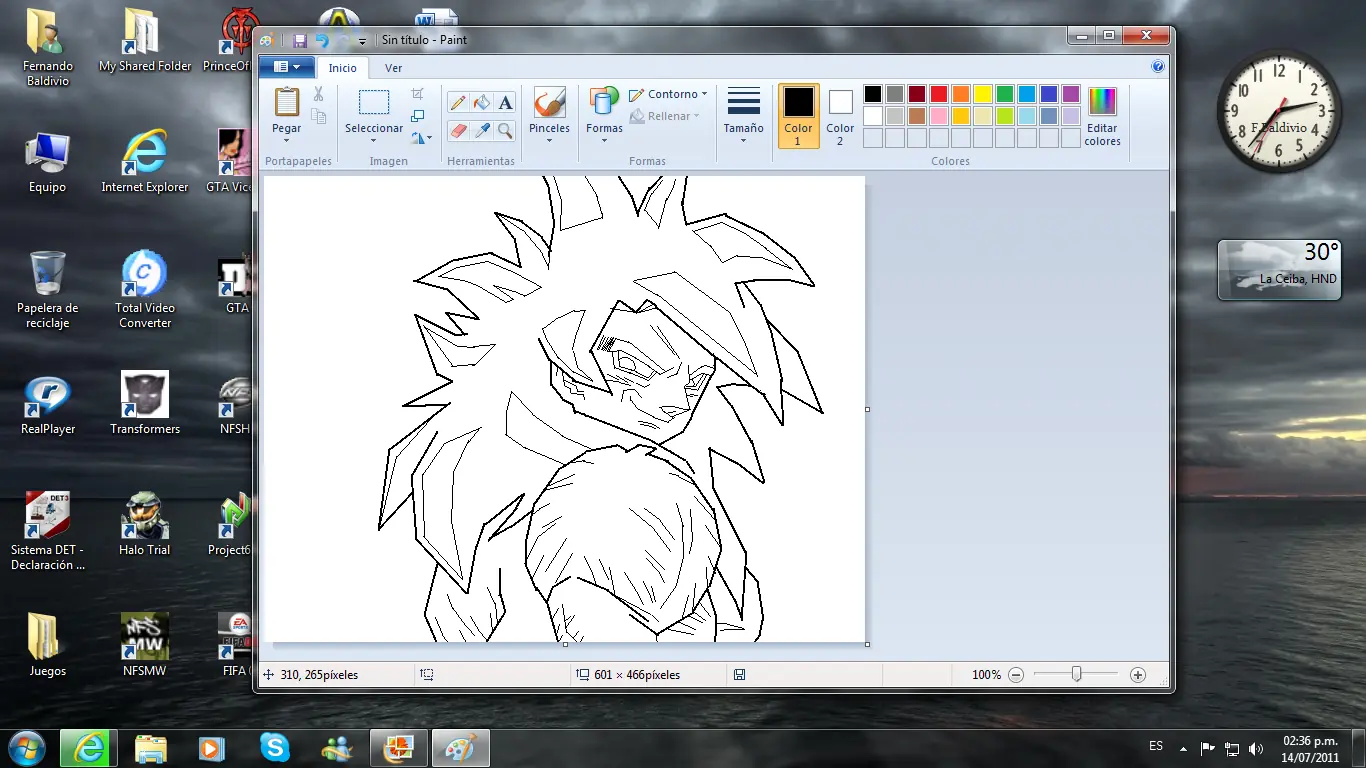1366x768 pixels.
Task: Open Papelera de reciclaje on desktop
Action: 47,289
